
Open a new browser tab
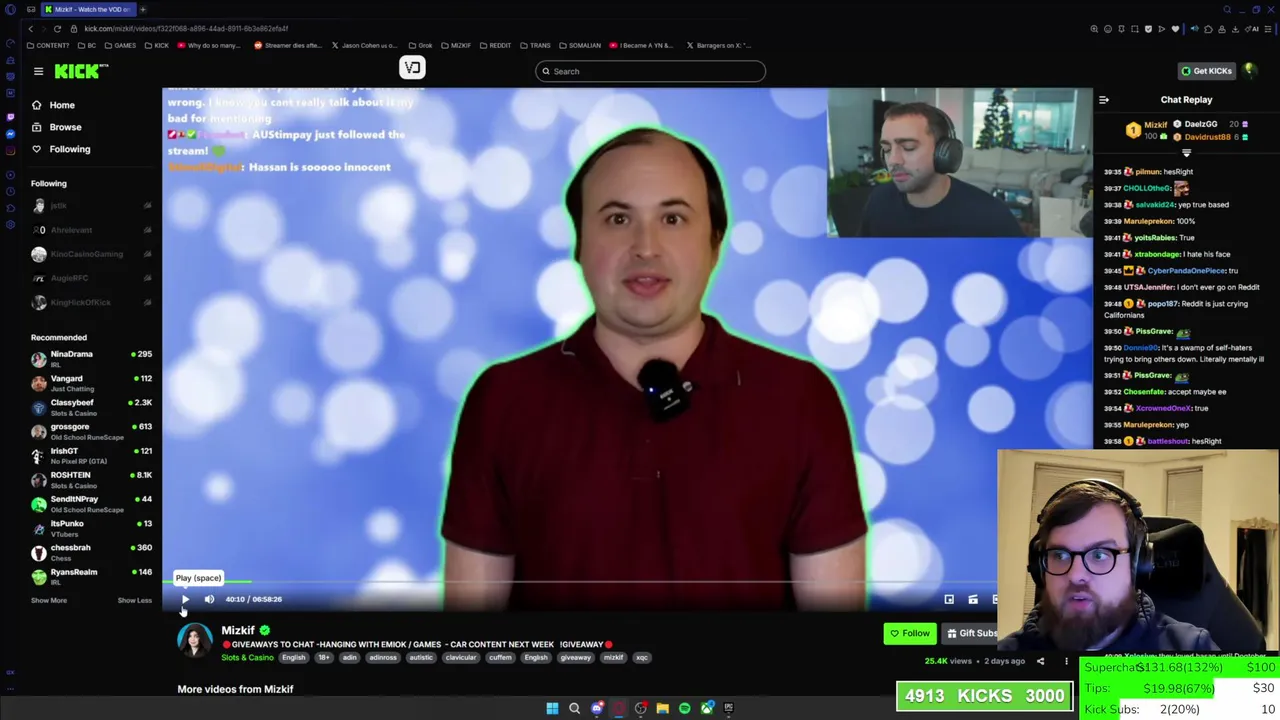(x=143, y=9)
